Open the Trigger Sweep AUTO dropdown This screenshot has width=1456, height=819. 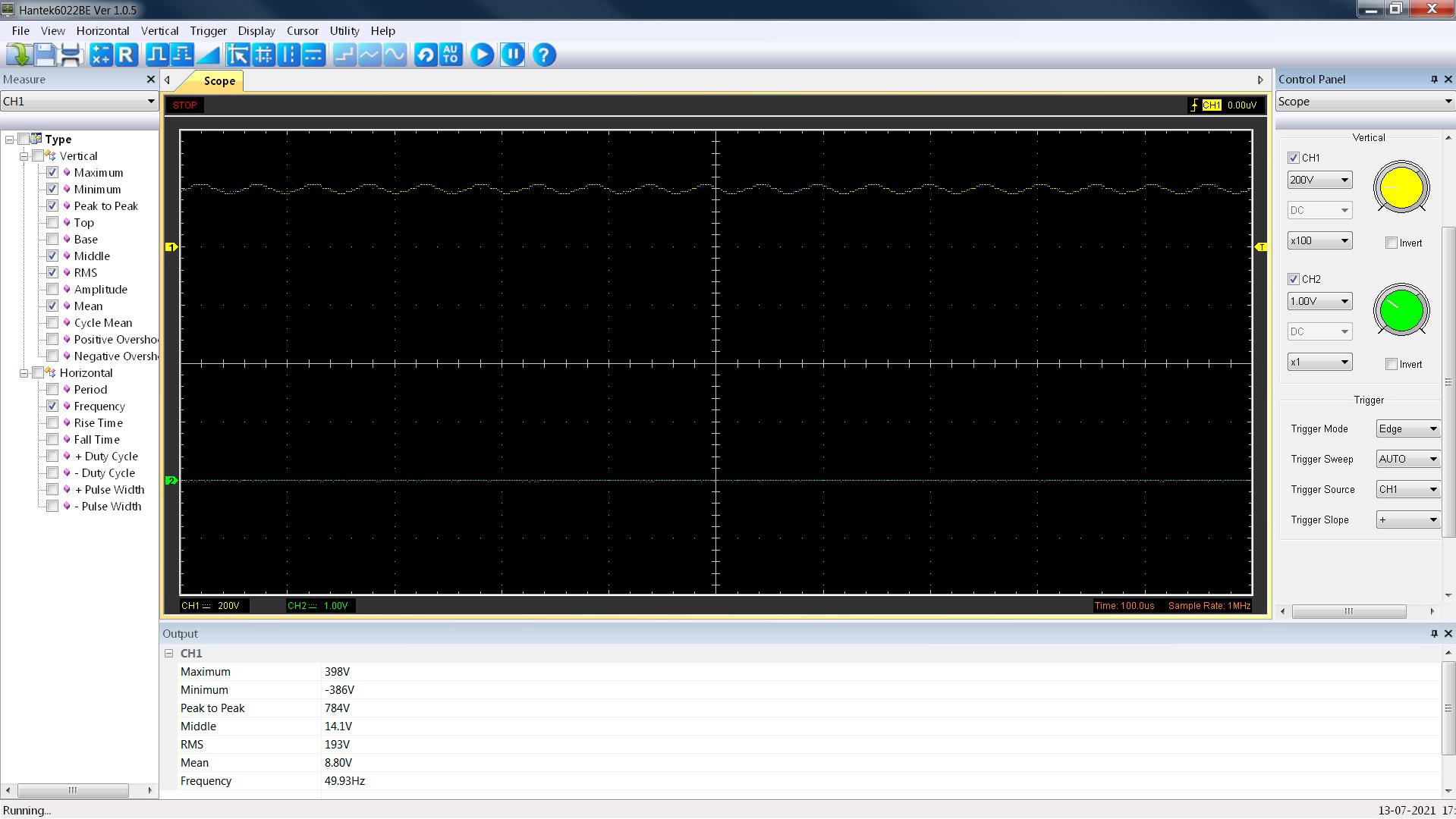tap(1407, 460)
